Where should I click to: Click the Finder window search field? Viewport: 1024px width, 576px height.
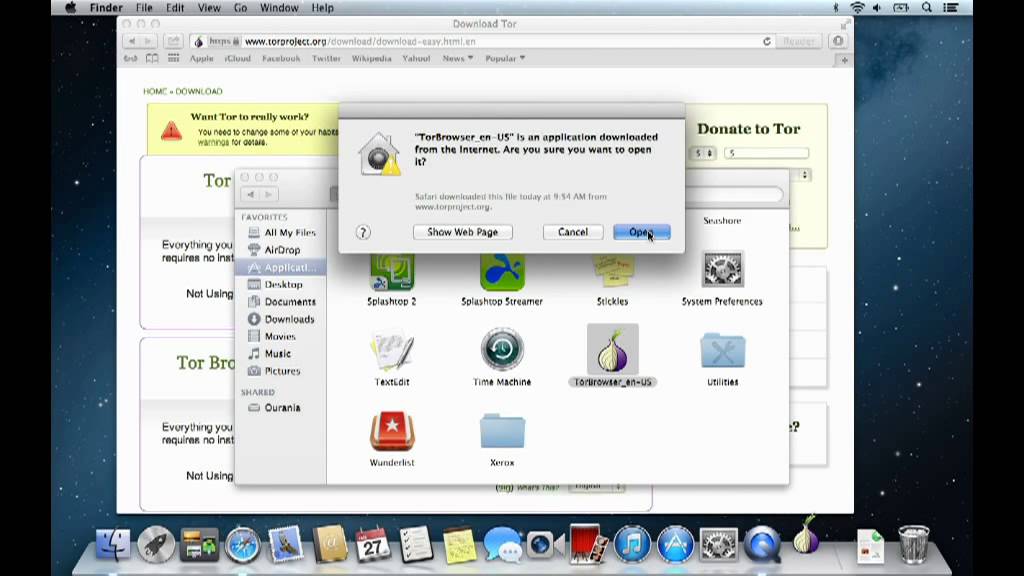(735, 195)
